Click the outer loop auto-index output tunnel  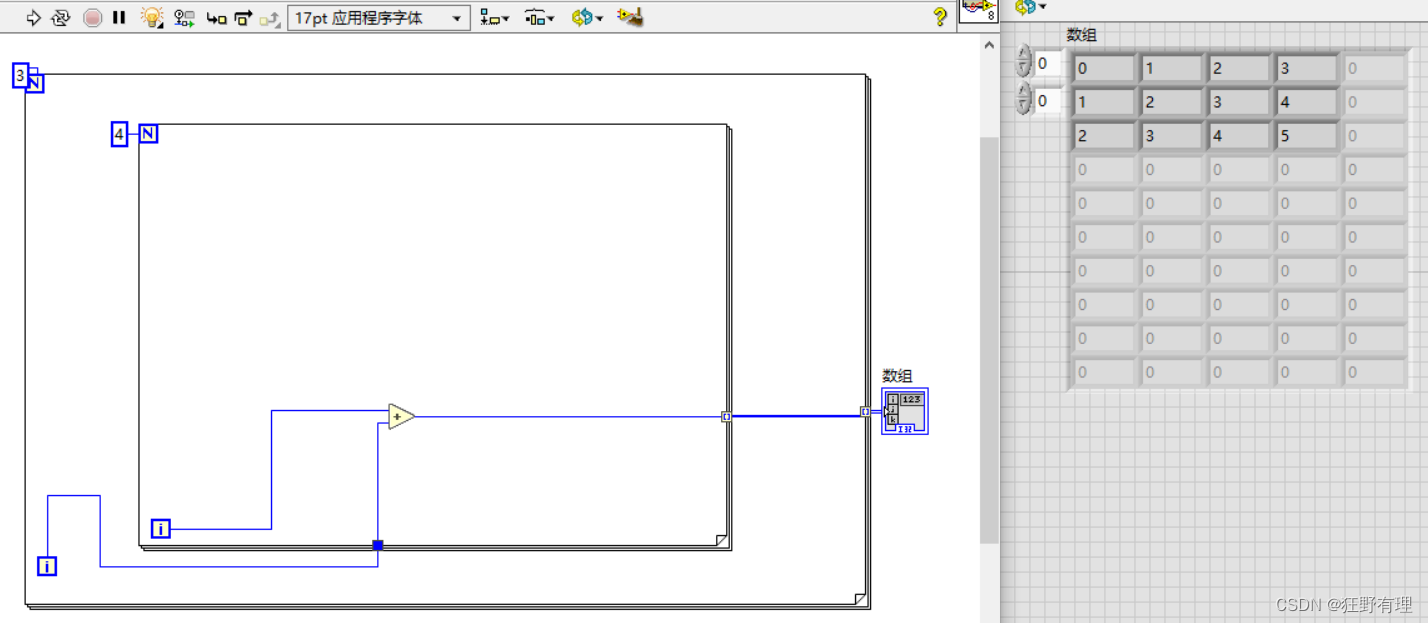coord(865,411)
